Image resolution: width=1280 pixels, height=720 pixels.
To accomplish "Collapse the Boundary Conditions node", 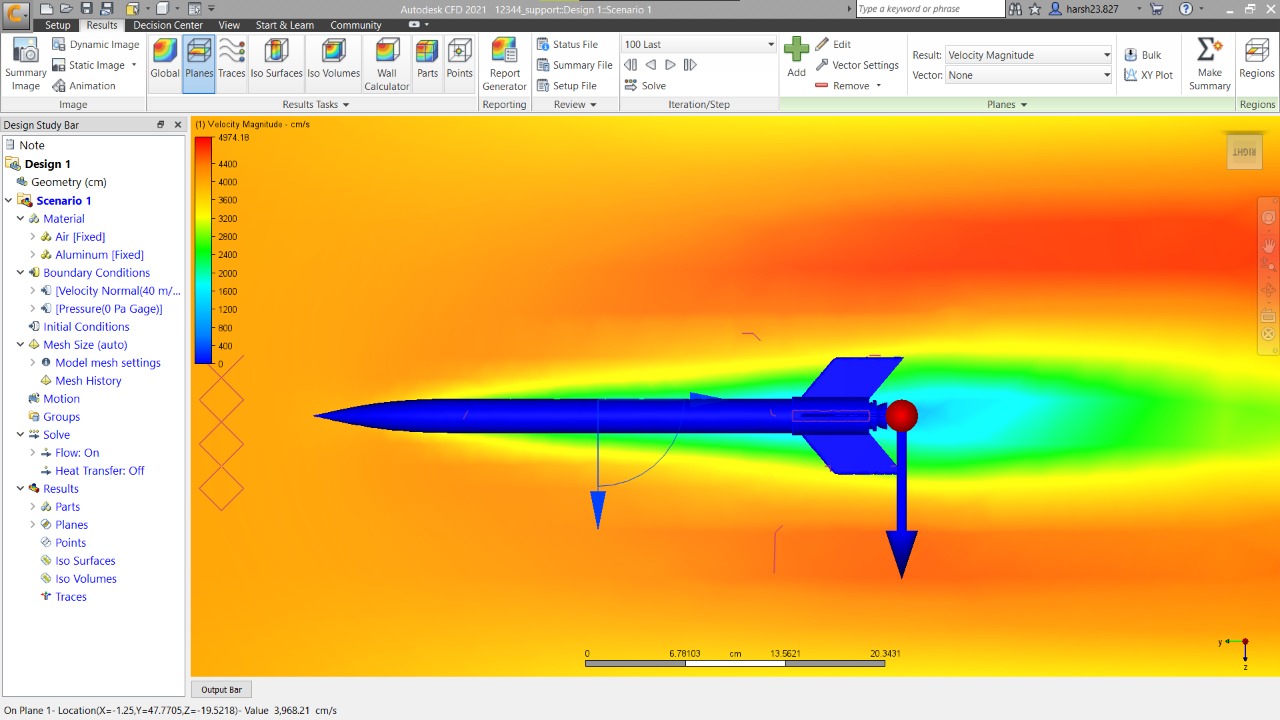I will 21,273.
